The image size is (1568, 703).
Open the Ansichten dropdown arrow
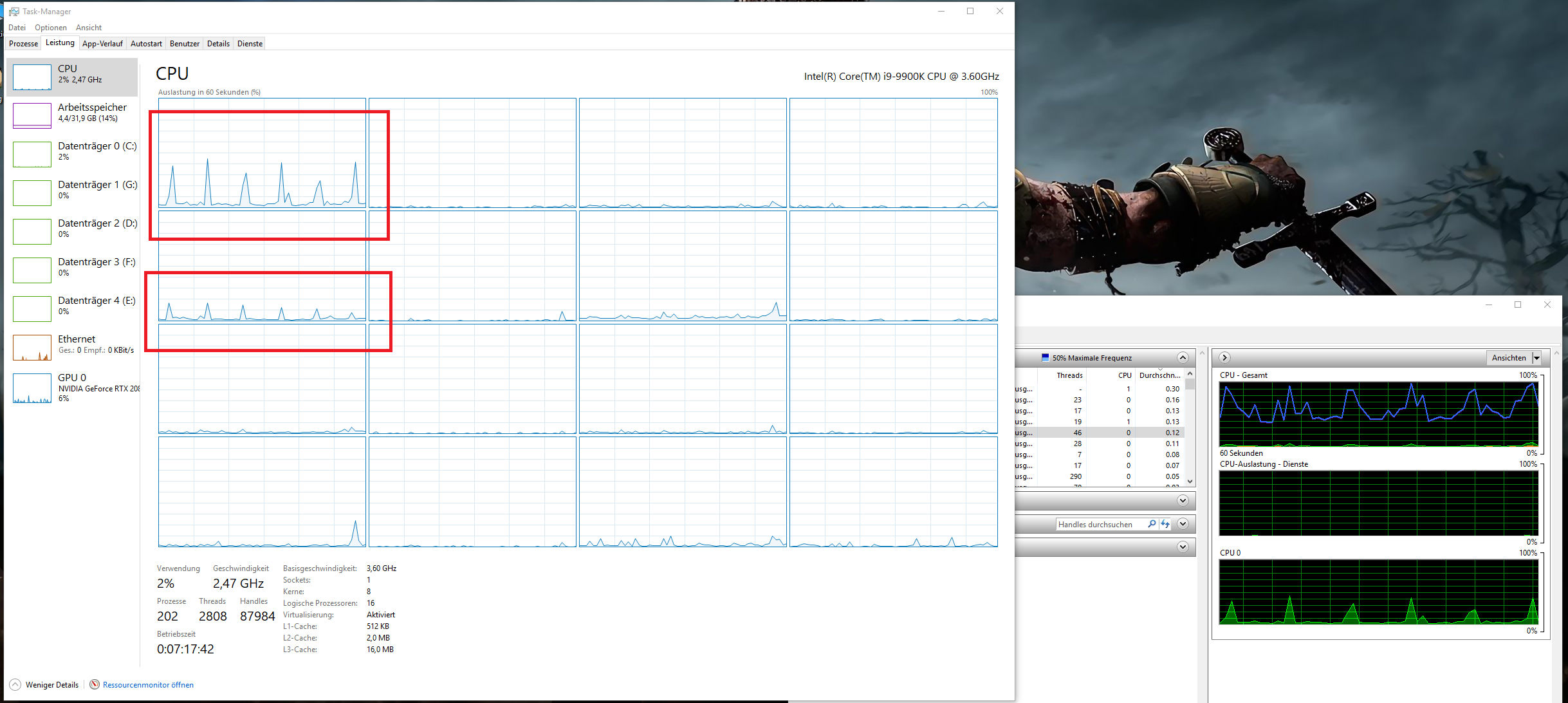pos(1537,358)
